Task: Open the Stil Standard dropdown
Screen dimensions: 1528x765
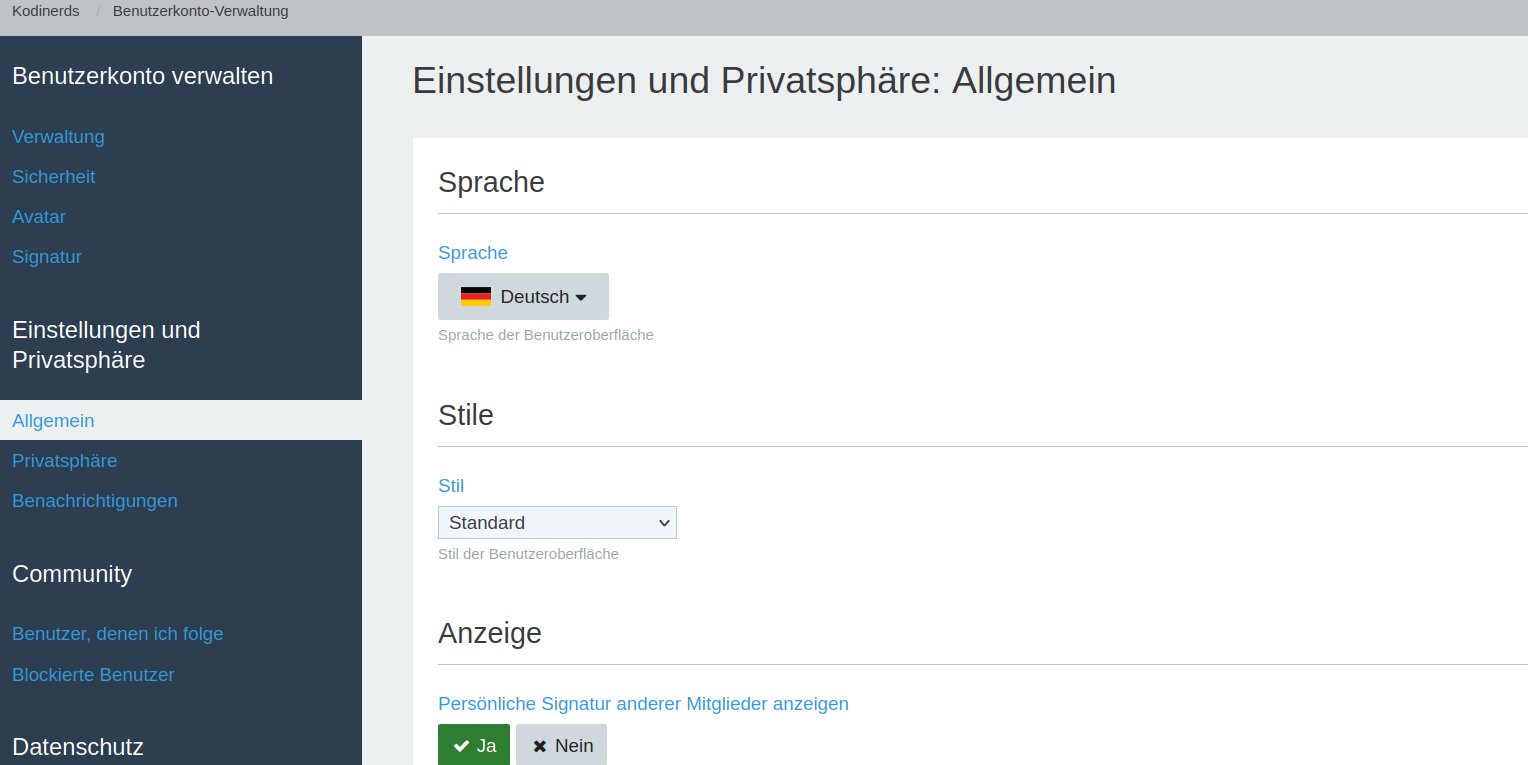Action: 557,522
